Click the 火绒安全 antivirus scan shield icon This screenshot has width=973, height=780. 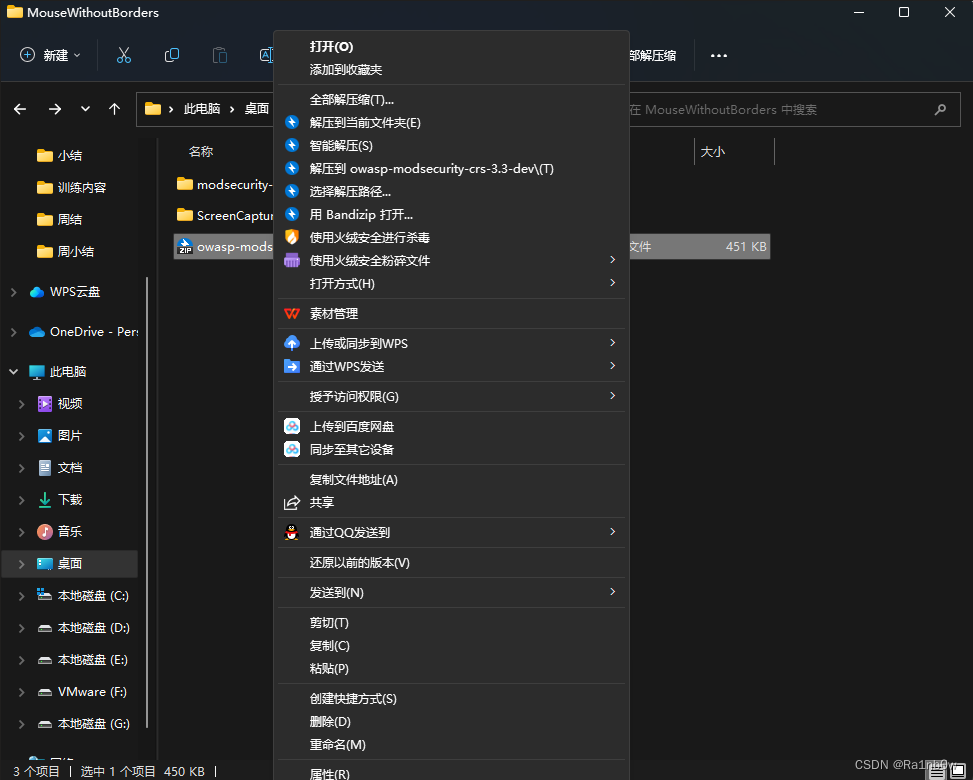tap(292, 237)
